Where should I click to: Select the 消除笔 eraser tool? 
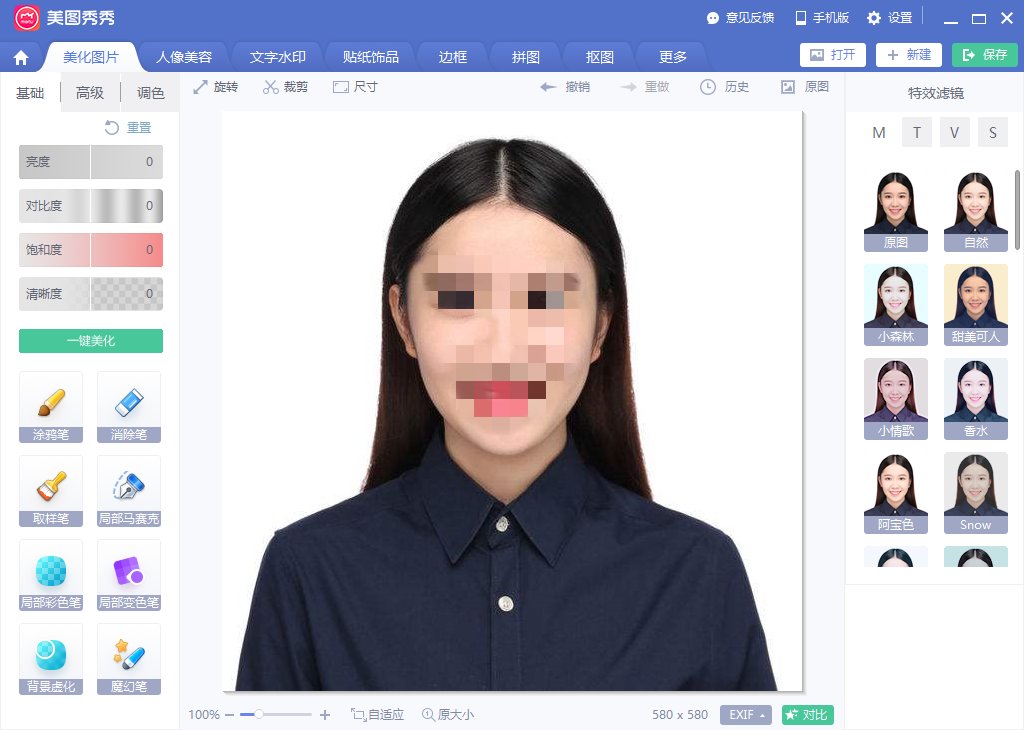(x=128, y=407)
